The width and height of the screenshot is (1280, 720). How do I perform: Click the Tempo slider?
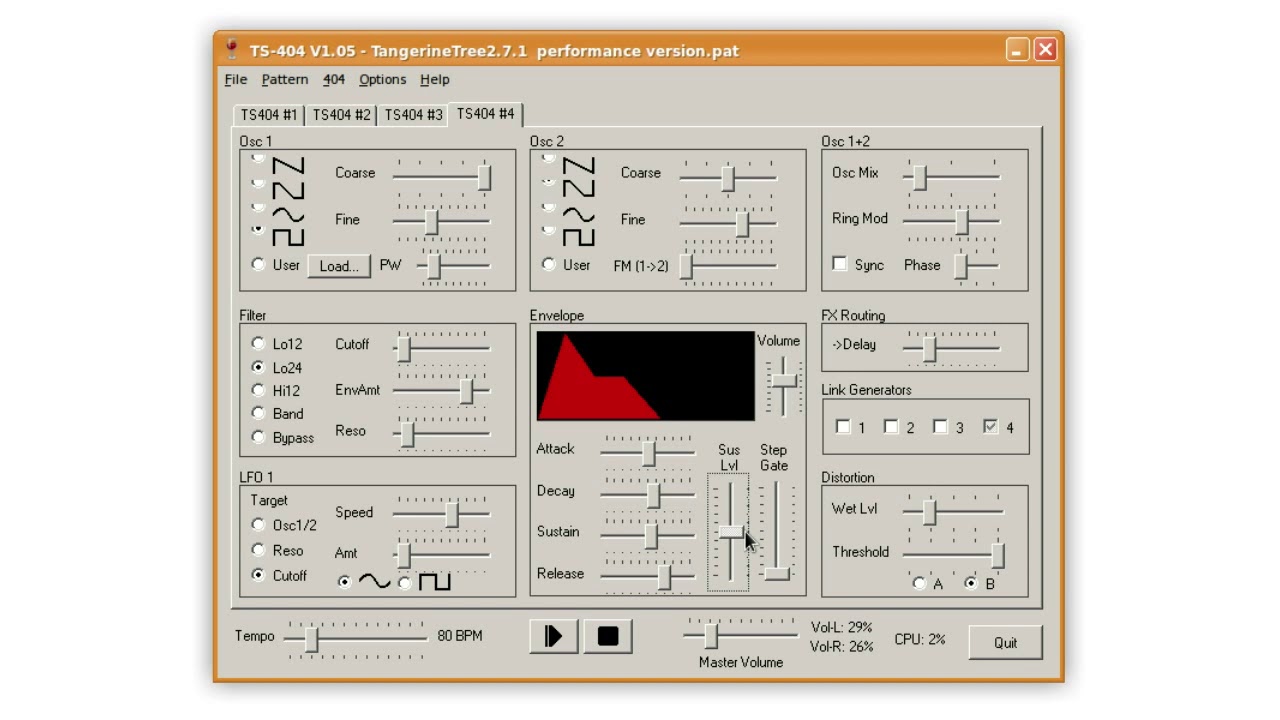click(356, 638)
